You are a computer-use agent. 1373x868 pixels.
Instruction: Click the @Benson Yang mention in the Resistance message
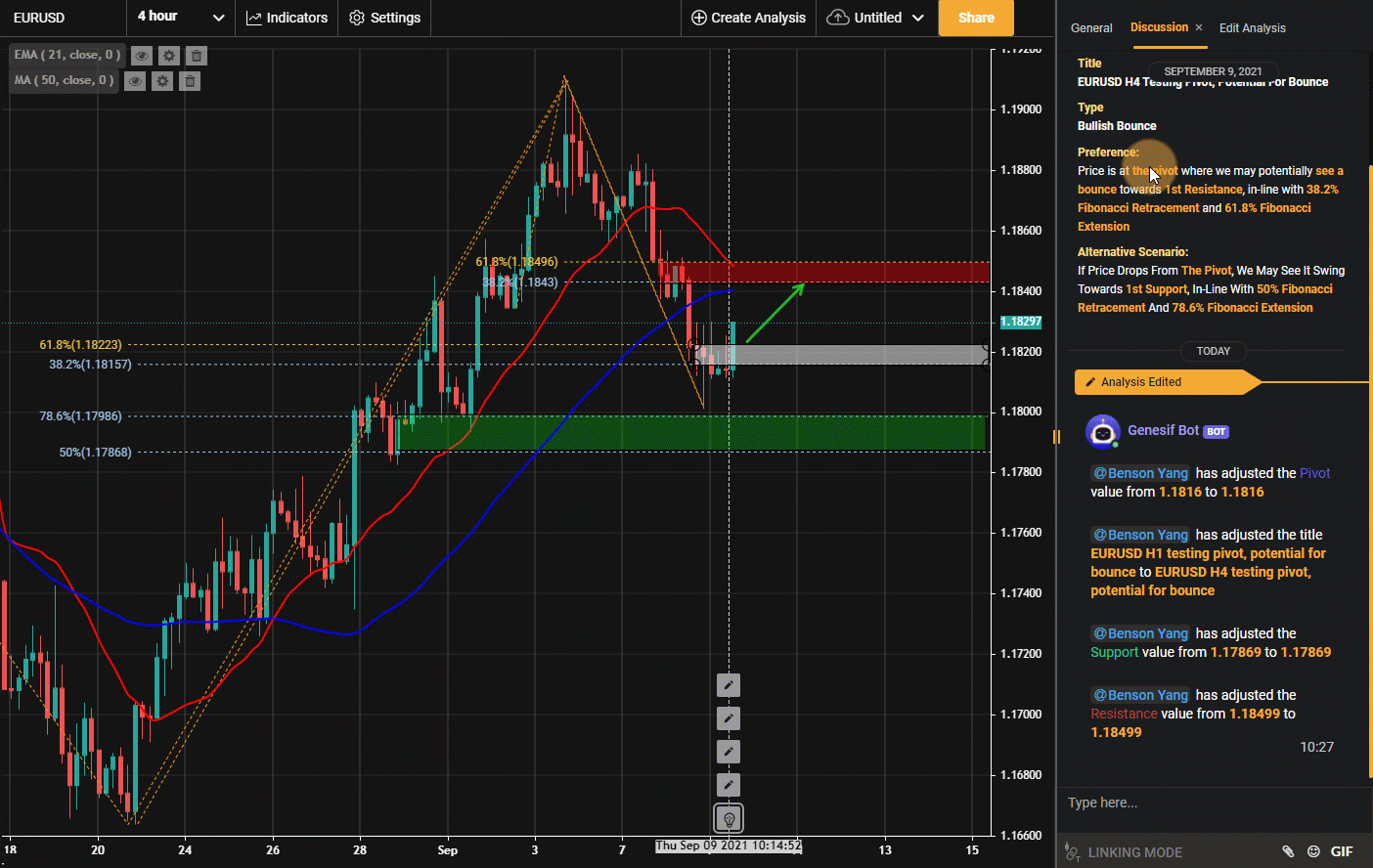(1140, 695)
